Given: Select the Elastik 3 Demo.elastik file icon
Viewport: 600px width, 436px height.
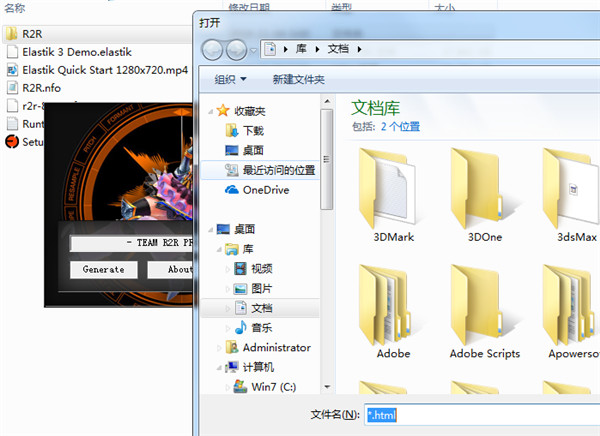Looking at the screenshot, I should point(12,52).
